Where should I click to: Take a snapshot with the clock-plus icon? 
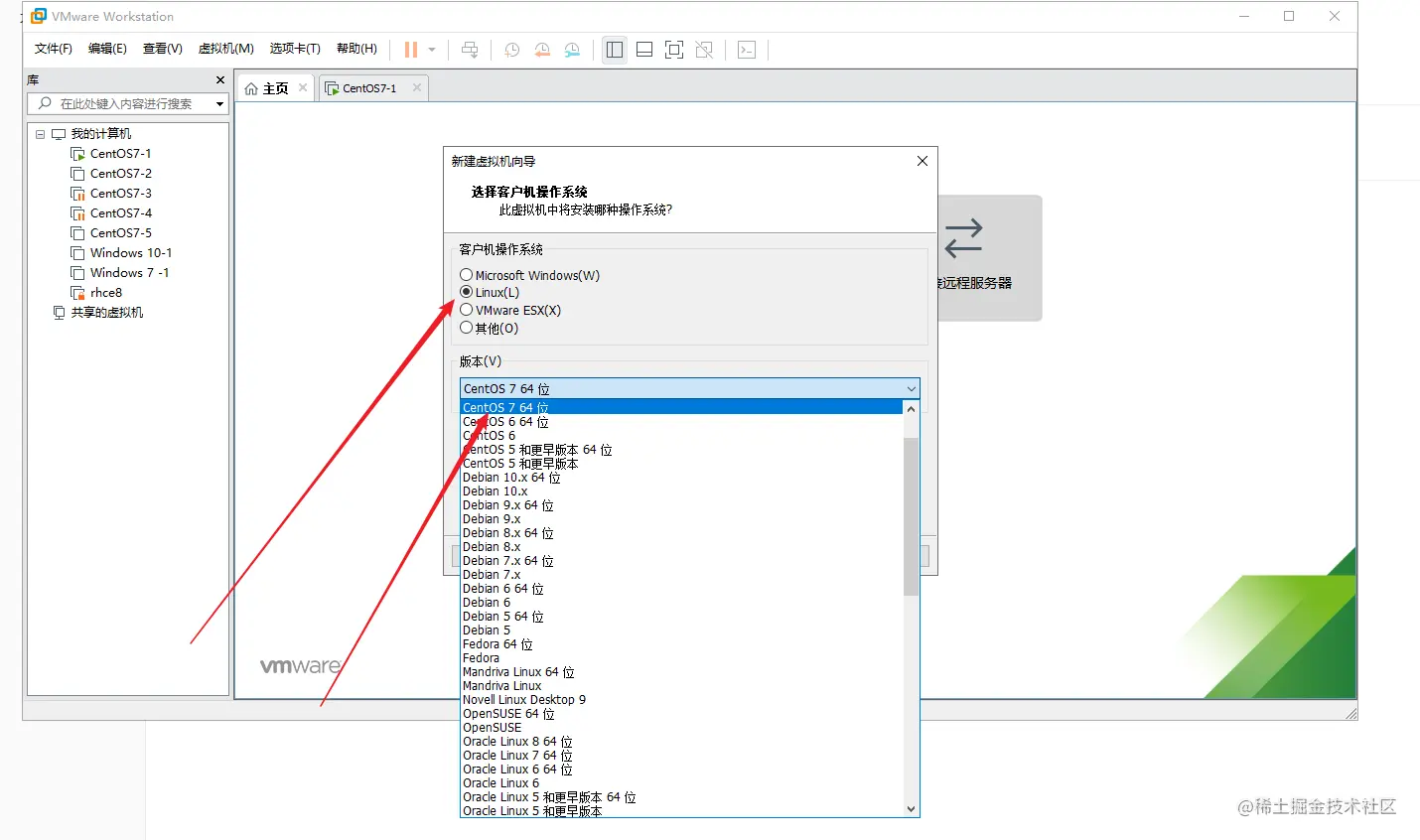512,50
